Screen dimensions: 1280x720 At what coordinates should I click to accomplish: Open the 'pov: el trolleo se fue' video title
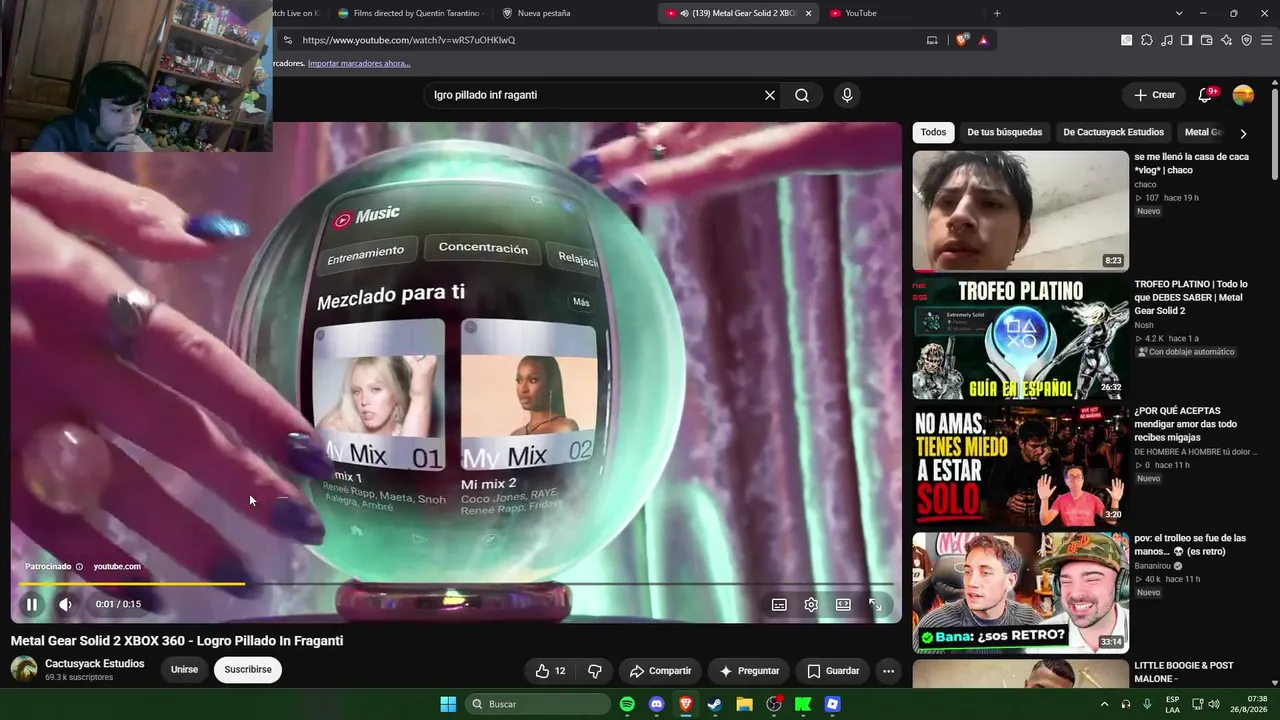1190,545
